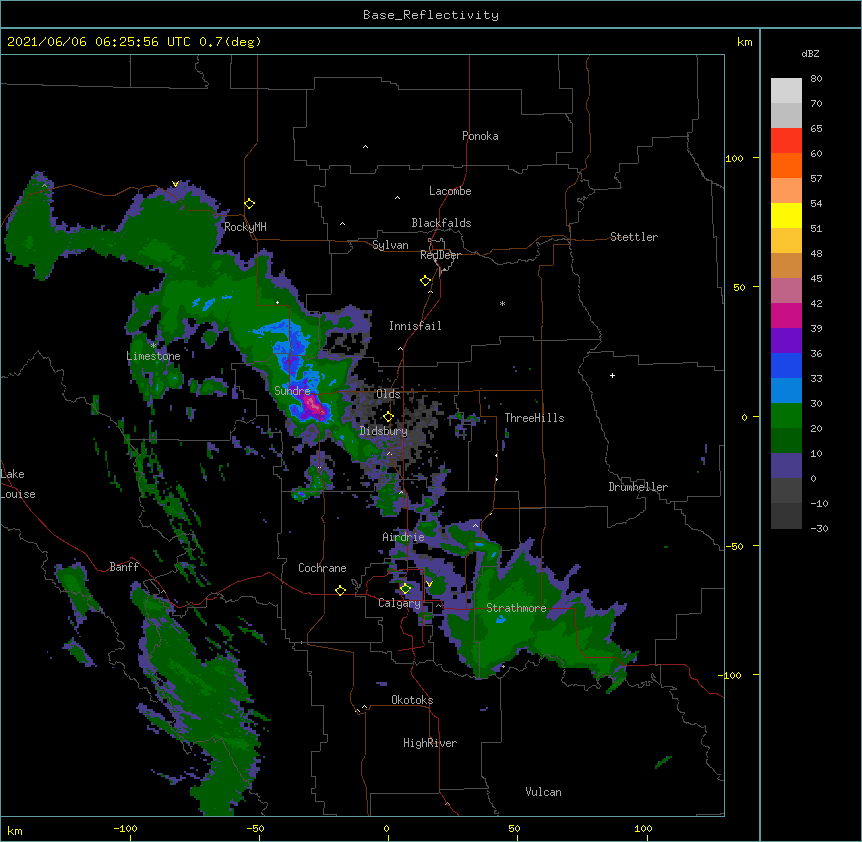Select the Sylvan label
Screen dimensions: 862x842
point(390,245)
